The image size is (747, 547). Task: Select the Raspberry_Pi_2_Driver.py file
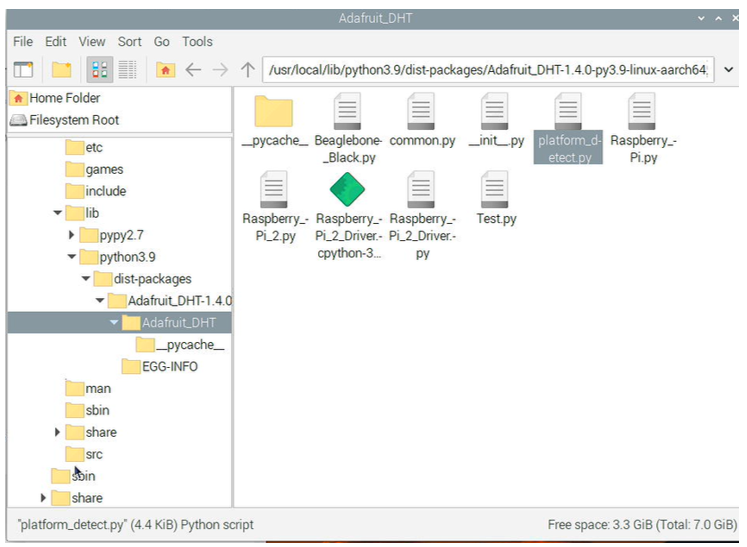pyautogui.click(x=422, y=215)
